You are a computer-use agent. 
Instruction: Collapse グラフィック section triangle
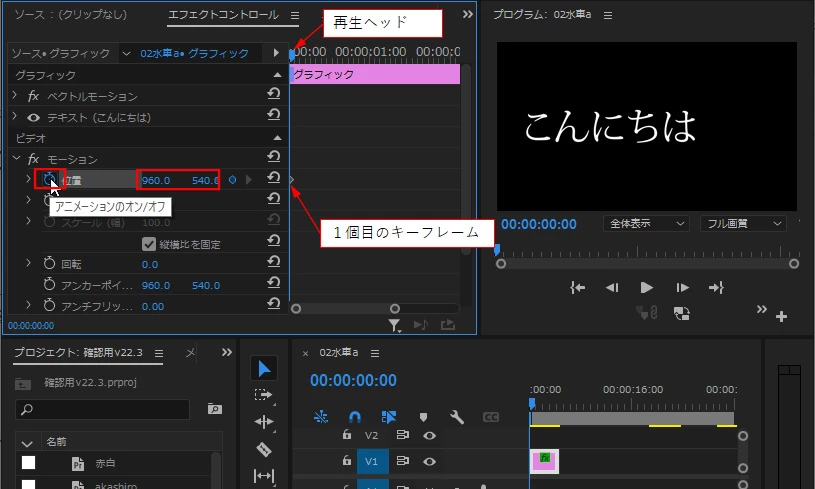(x=278, y=75)
